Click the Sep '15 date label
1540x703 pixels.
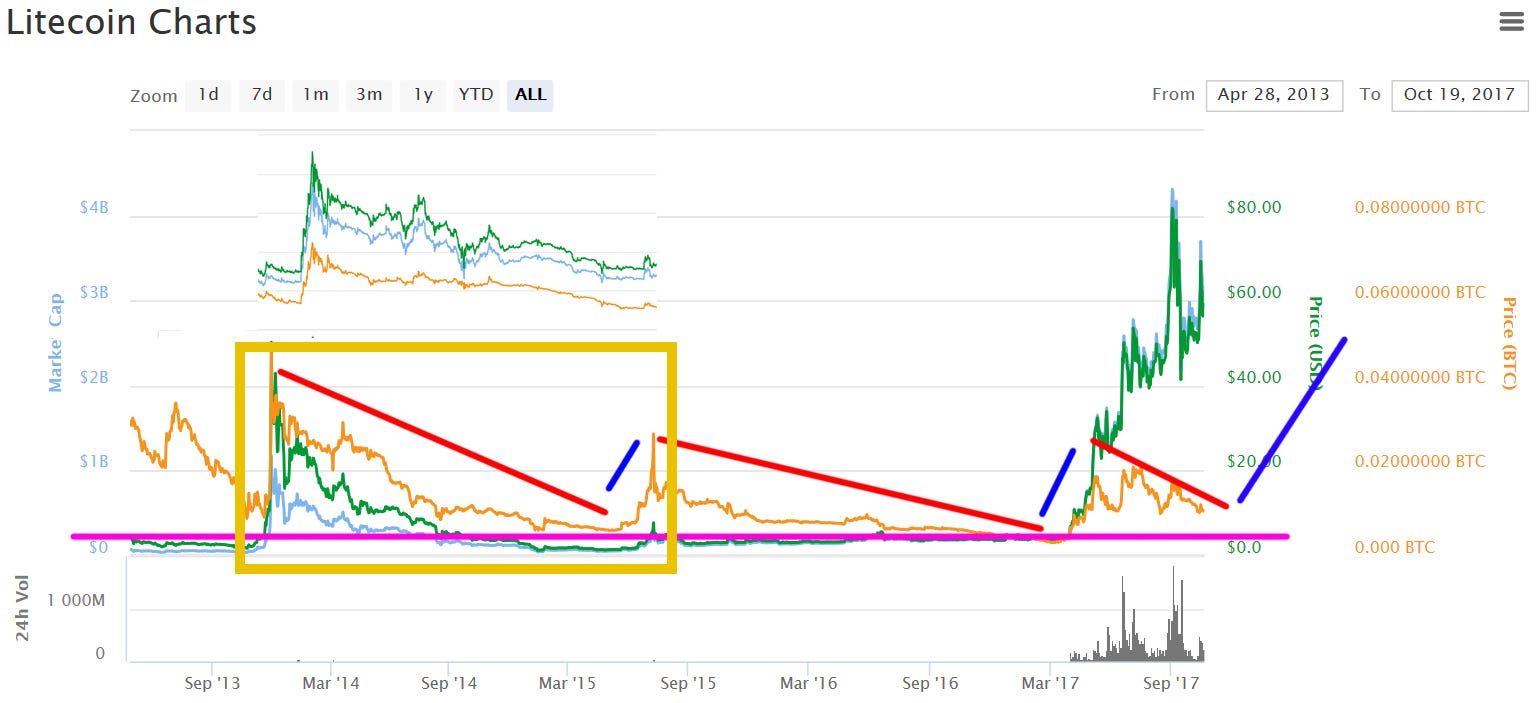(x=688, y=685)
